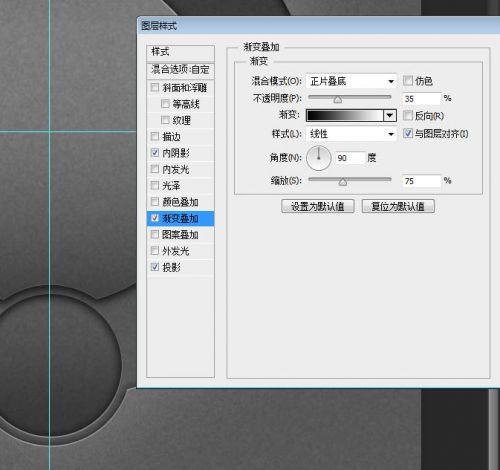Click the 复位为默认值 button

(x=398, y=206)
